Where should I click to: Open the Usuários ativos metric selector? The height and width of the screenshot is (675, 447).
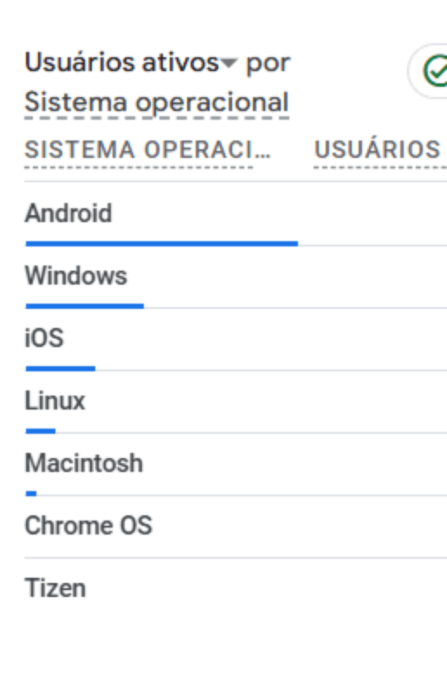point(130,63)
